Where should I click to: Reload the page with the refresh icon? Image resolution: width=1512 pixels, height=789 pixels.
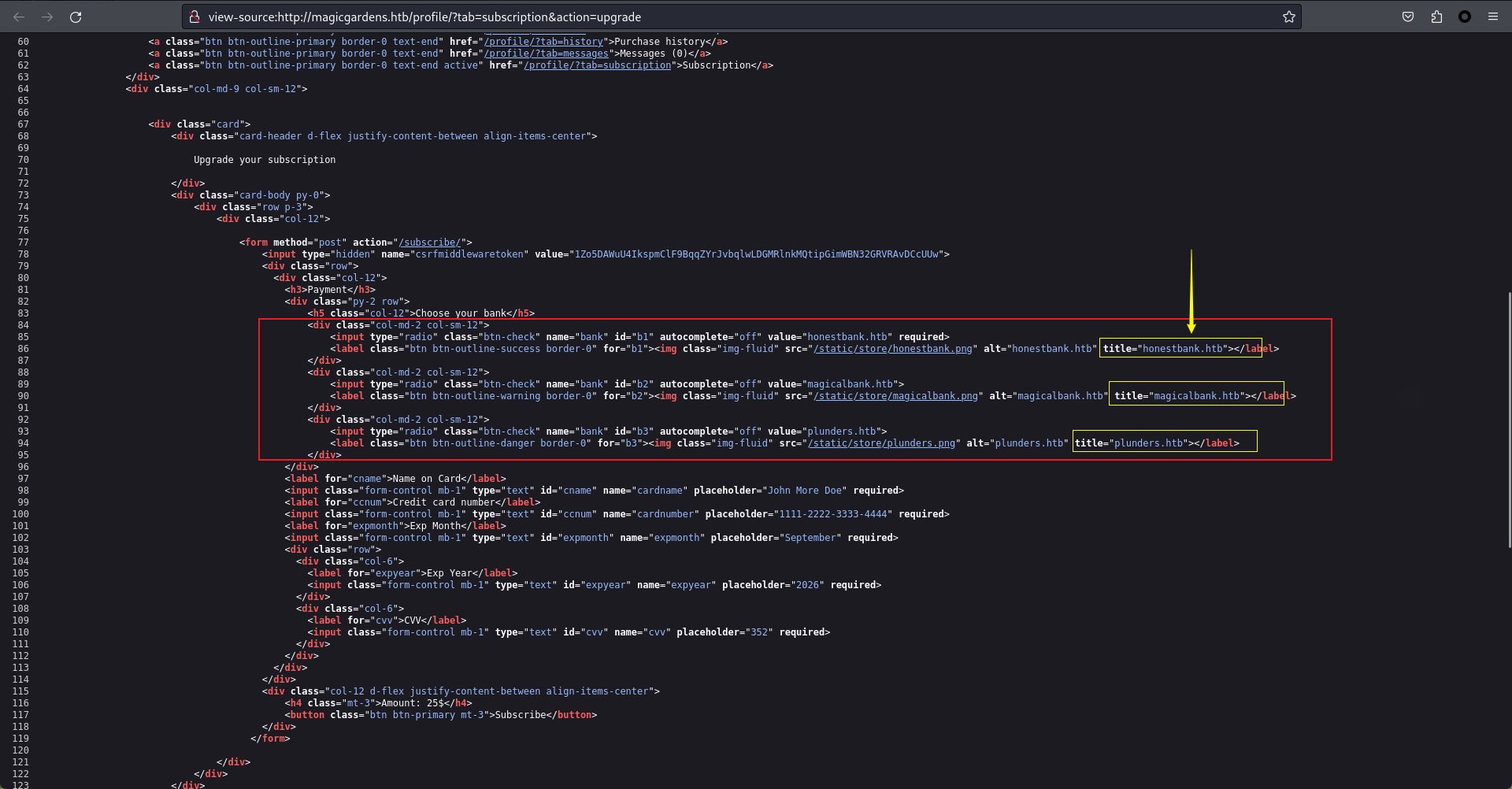click(x=76, y=17)
